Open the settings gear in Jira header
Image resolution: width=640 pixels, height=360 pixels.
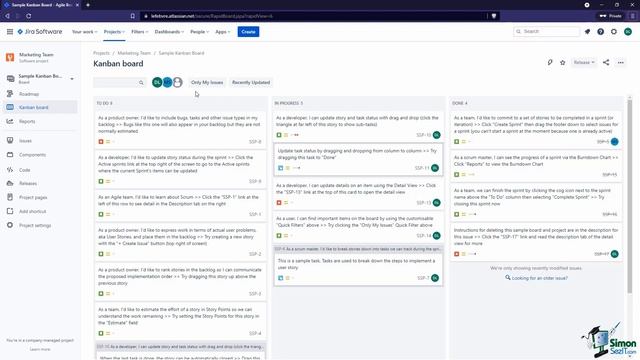tap(614, 31)
